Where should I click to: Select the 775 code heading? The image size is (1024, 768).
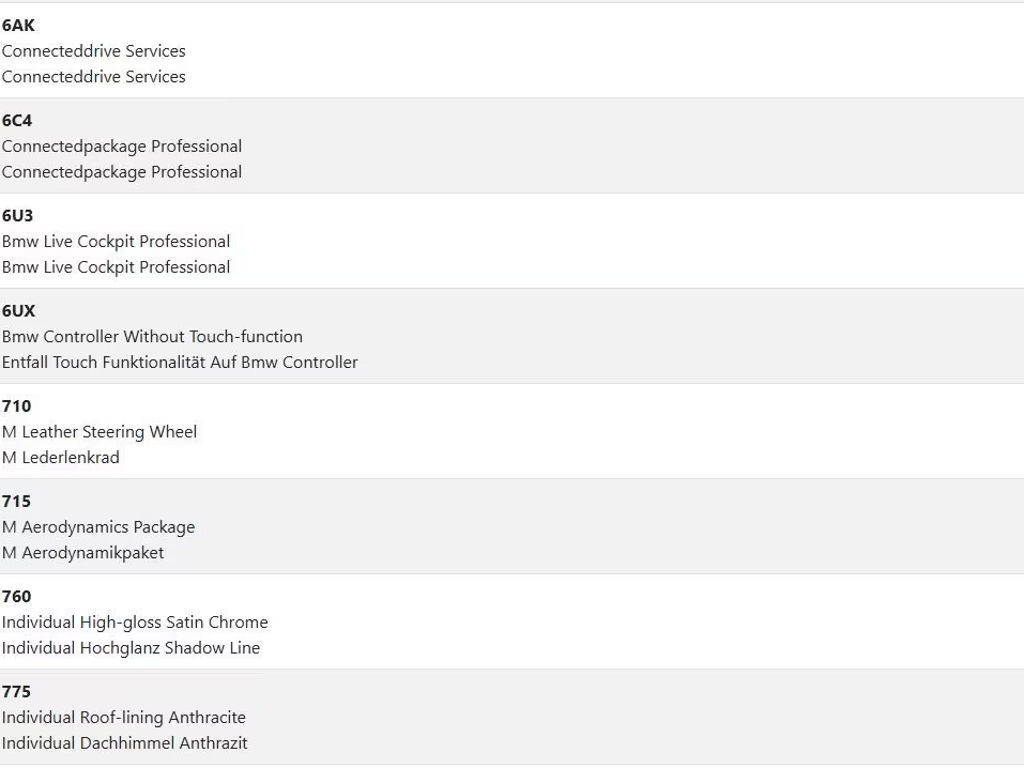tap(16, 691)
